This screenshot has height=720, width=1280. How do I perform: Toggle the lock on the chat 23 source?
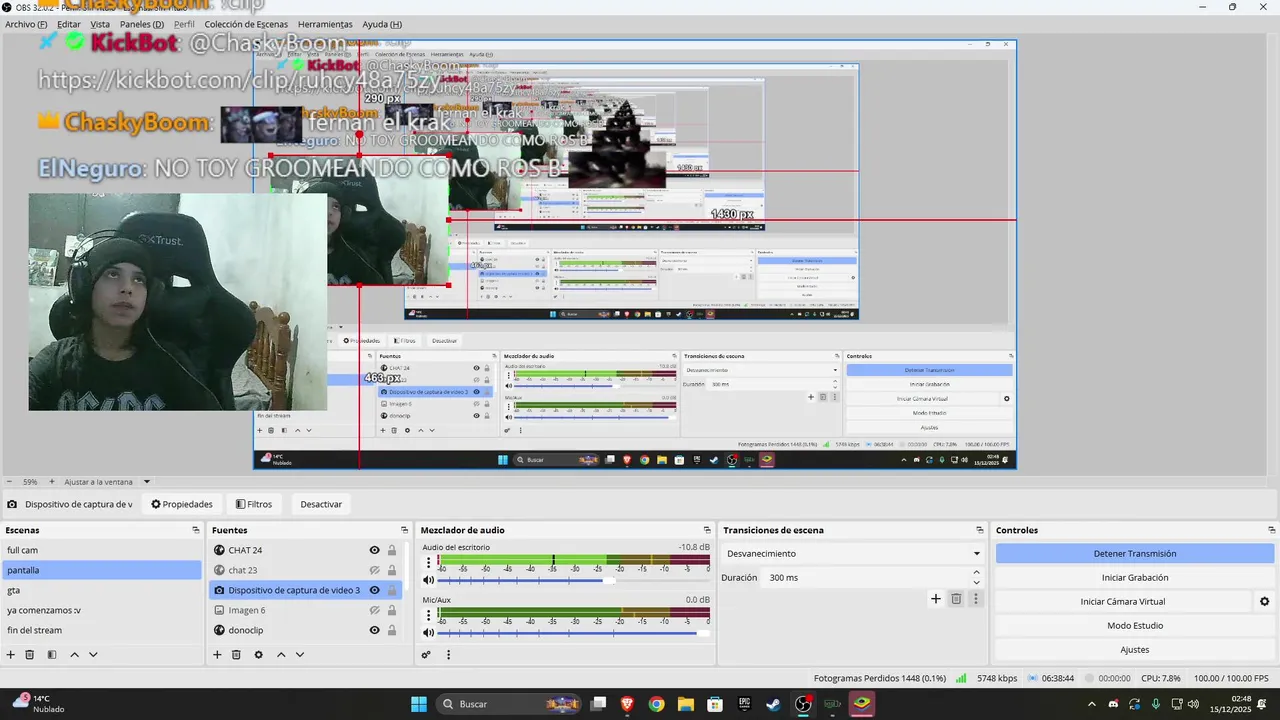pos(392,570)
